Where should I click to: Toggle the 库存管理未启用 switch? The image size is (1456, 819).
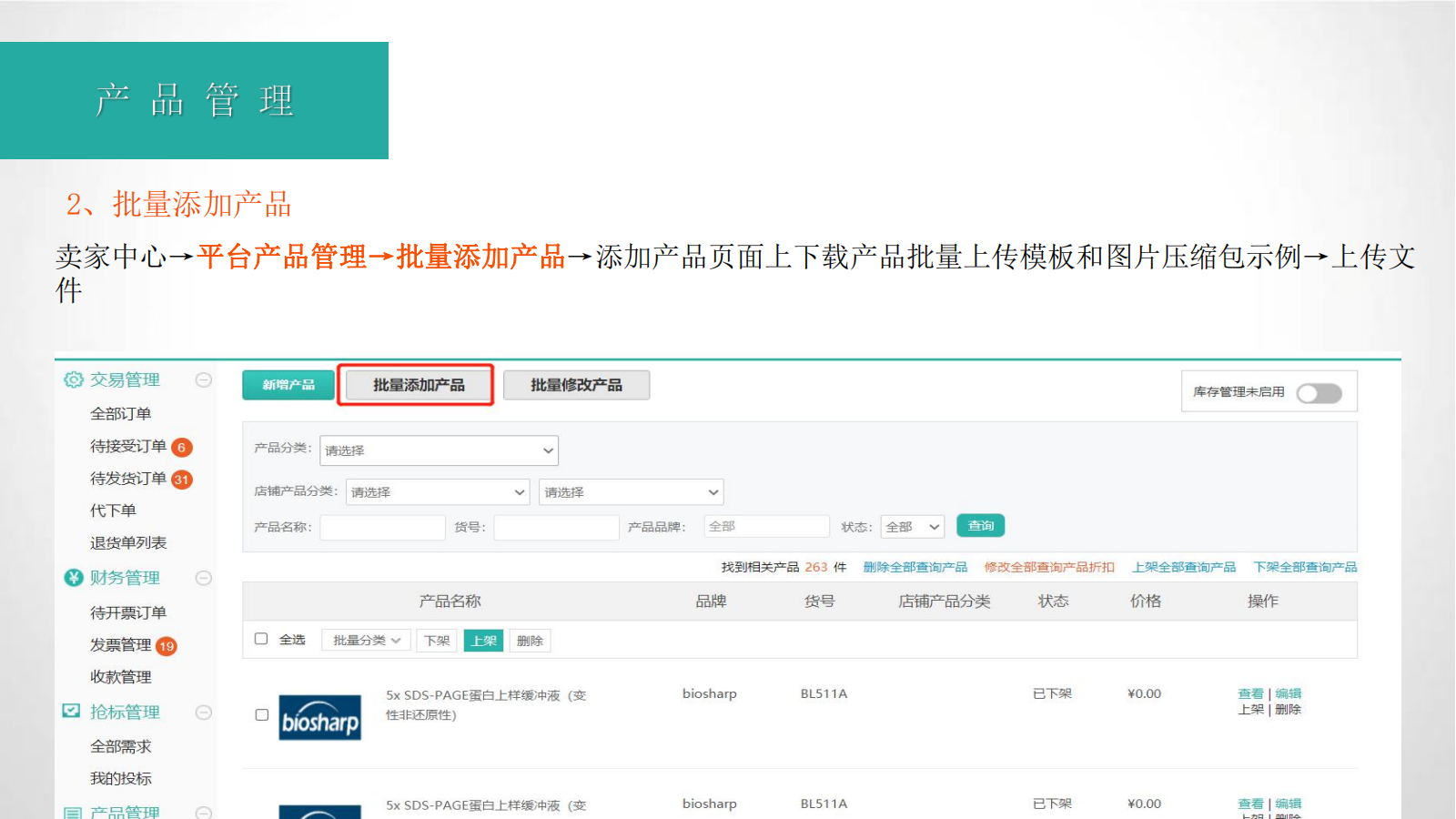(x=1319, y=393)
